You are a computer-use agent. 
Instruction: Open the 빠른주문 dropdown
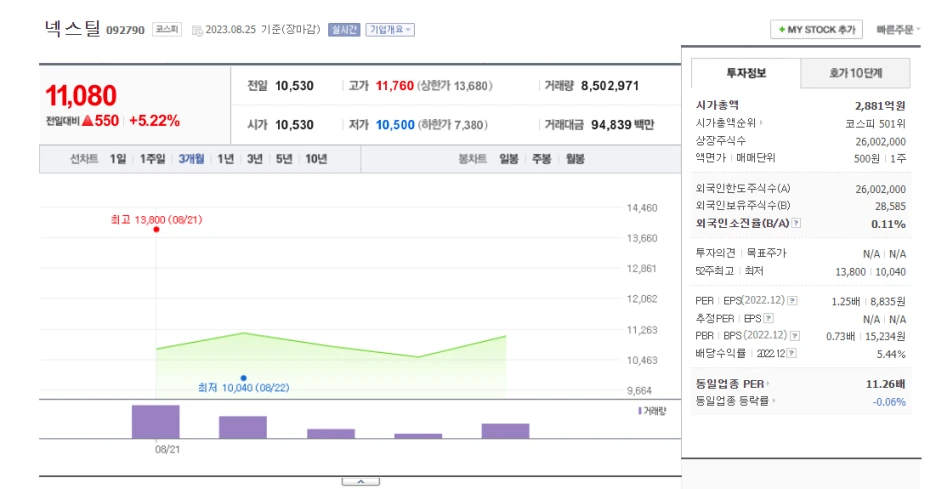point(898,29)
